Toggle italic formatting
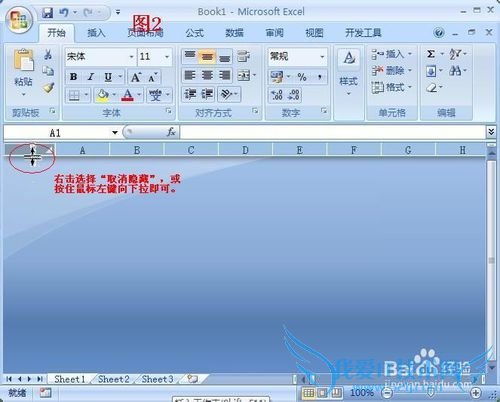This screenshot has height=402, width=500. 91,77
